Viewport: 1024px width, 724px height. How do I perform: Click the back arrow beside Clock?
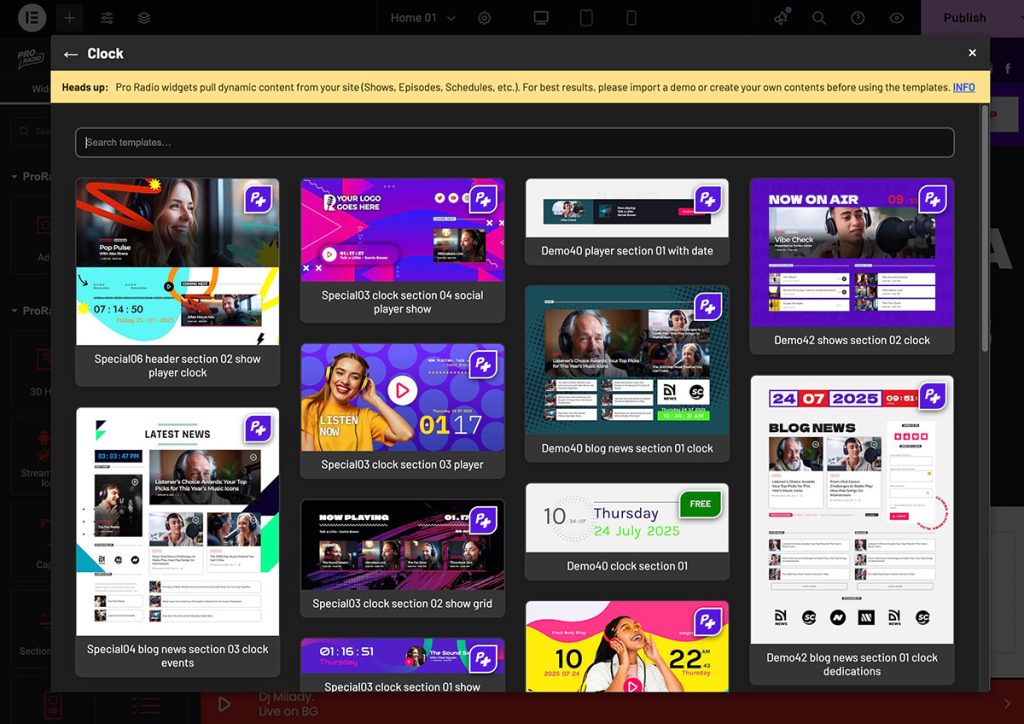coord(70,54)
